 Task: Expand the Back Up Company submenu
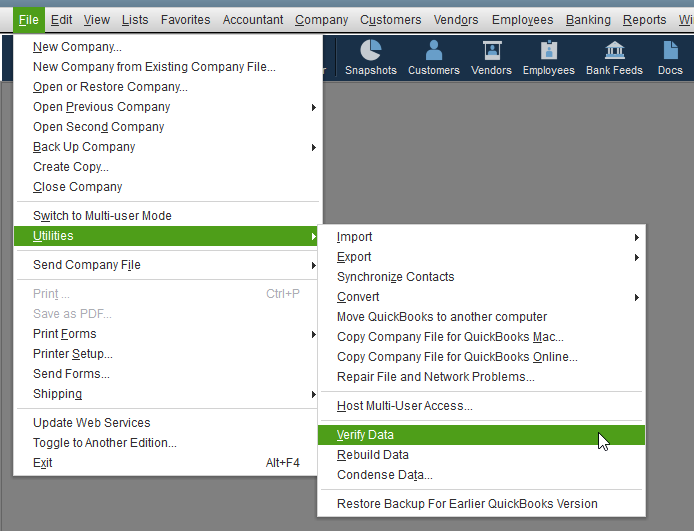click(x=84, y=147)
